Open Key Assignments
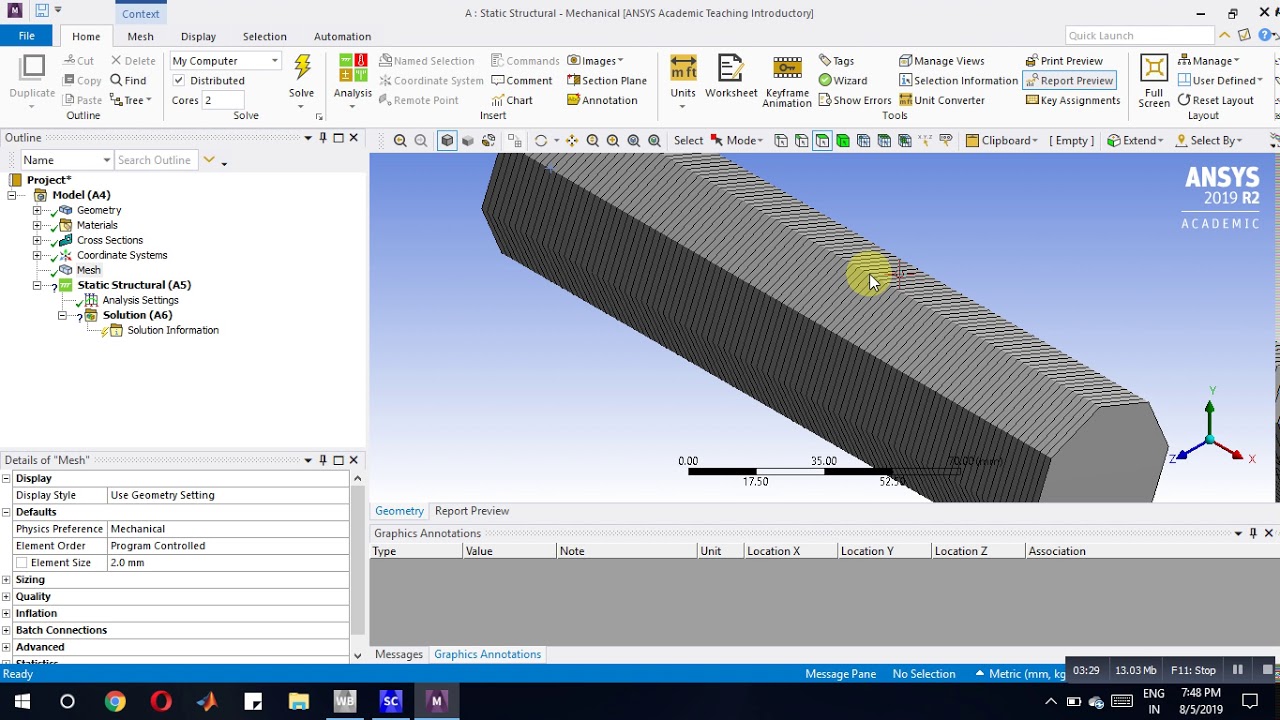 1072,100
